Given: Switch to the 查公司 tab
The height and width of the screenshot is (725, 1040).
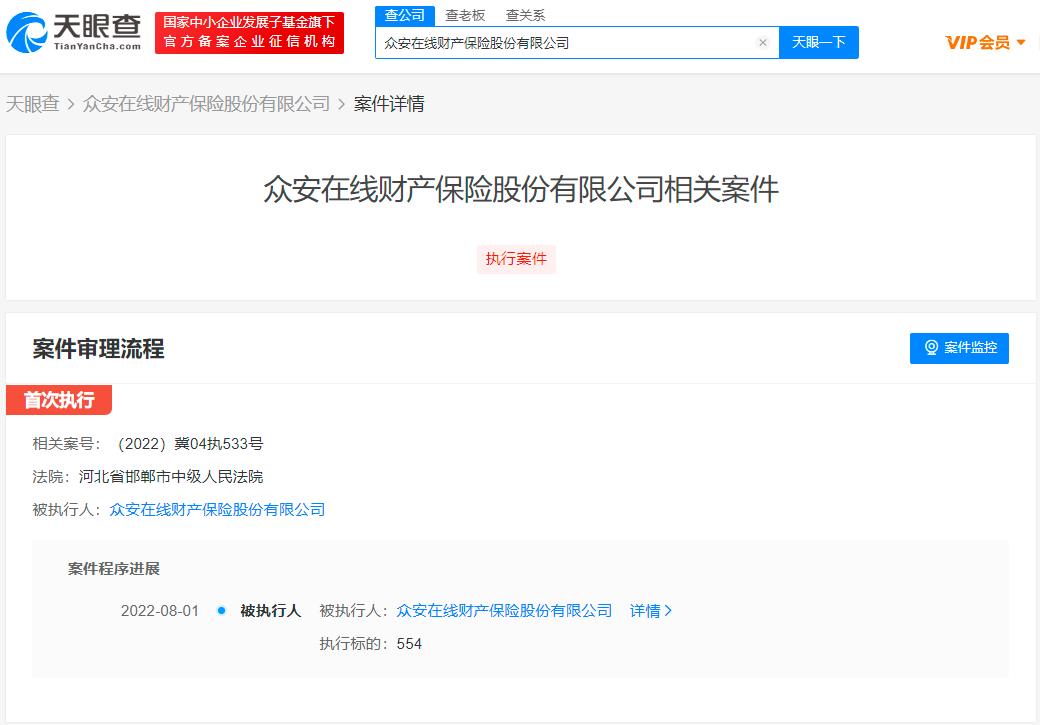Looking at the screenshot, I should click(405, 15).
